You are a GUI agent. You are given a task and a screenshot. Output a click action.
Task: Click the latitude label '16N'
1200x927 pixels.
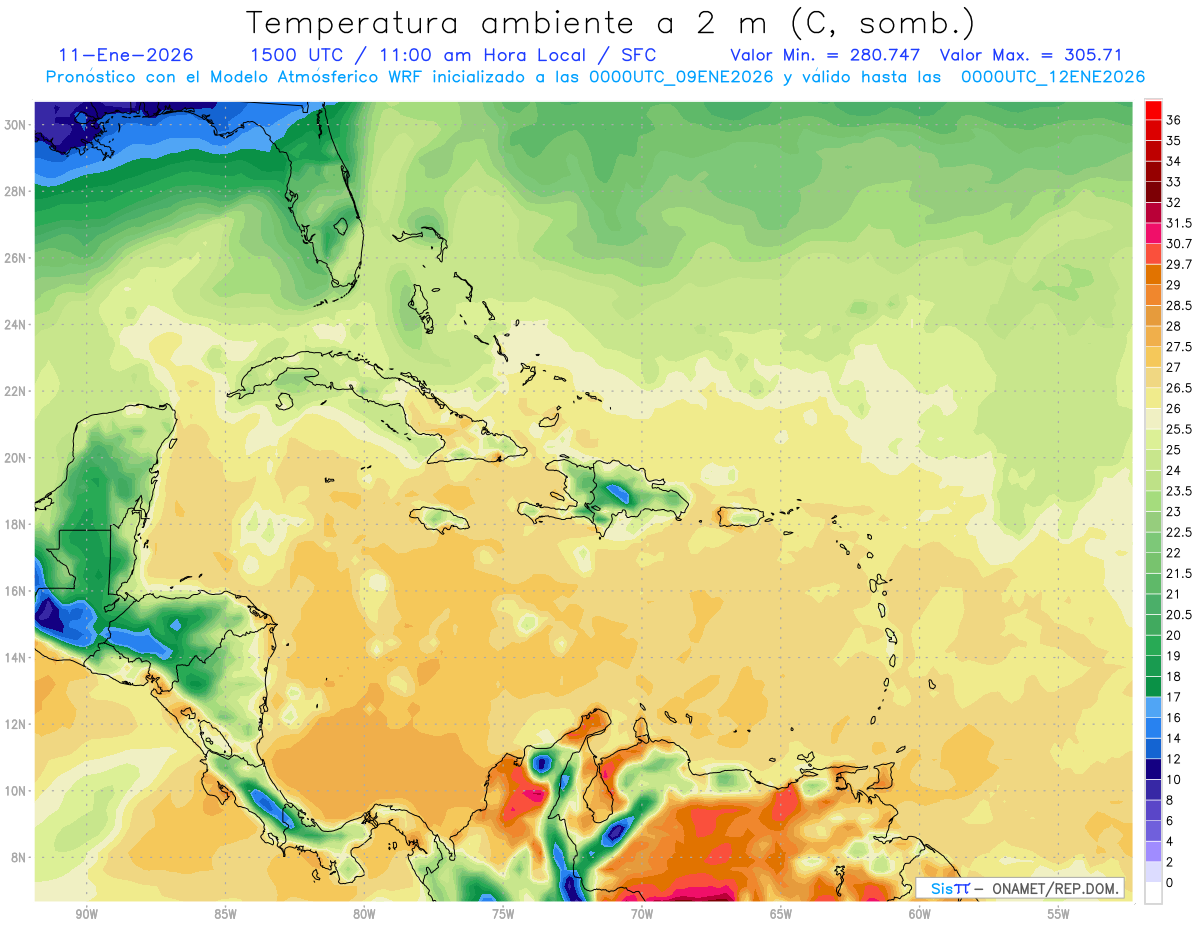click(x=15, y=591)
